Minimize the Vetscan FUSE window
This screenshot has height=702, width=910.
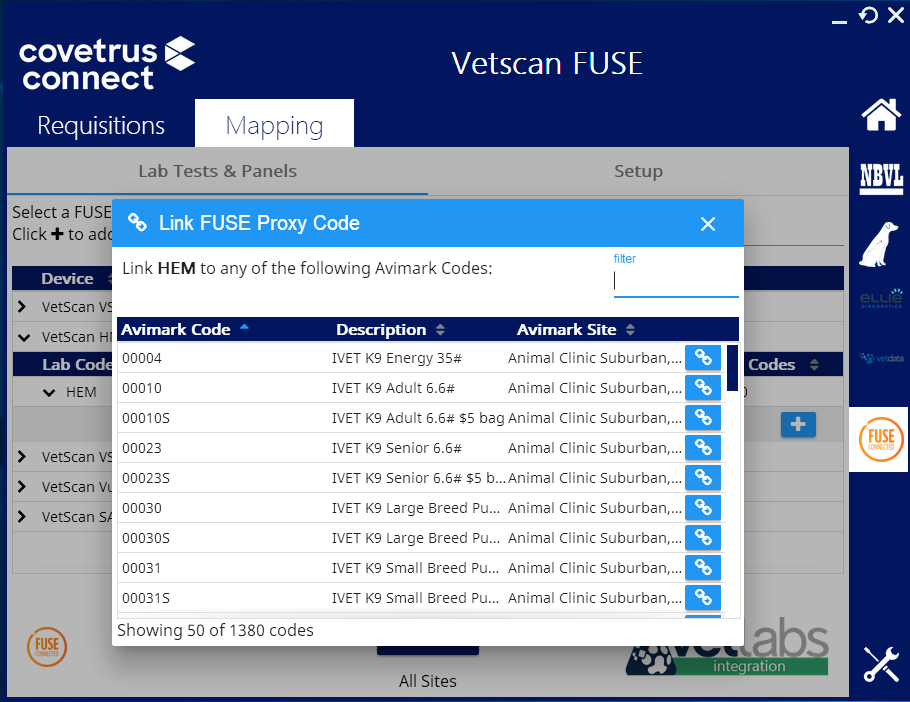839,21
